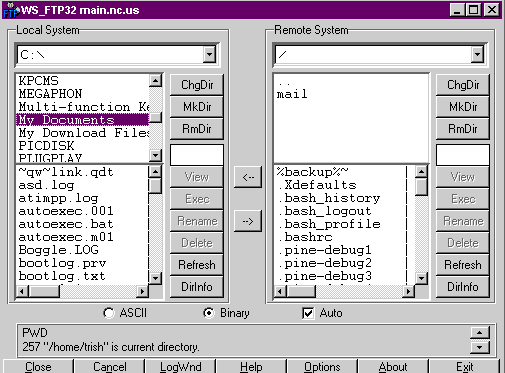The width and height of the screenshot is (505, 373).
Task: Click the remote Refresh button
Action: click(463, 265)
